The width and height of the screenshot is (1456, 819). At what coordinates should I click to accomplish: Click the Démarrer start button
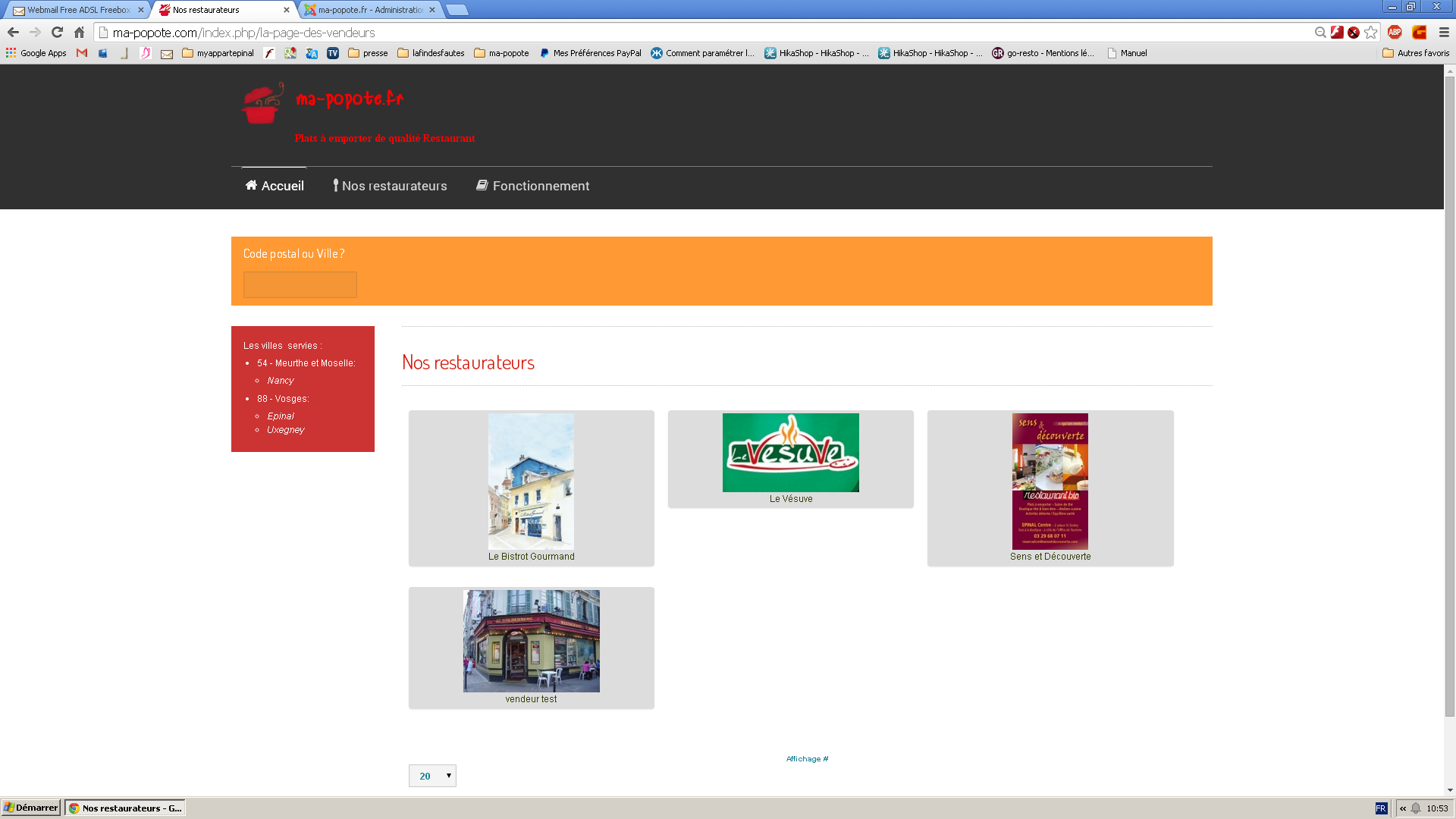point(31,808)
